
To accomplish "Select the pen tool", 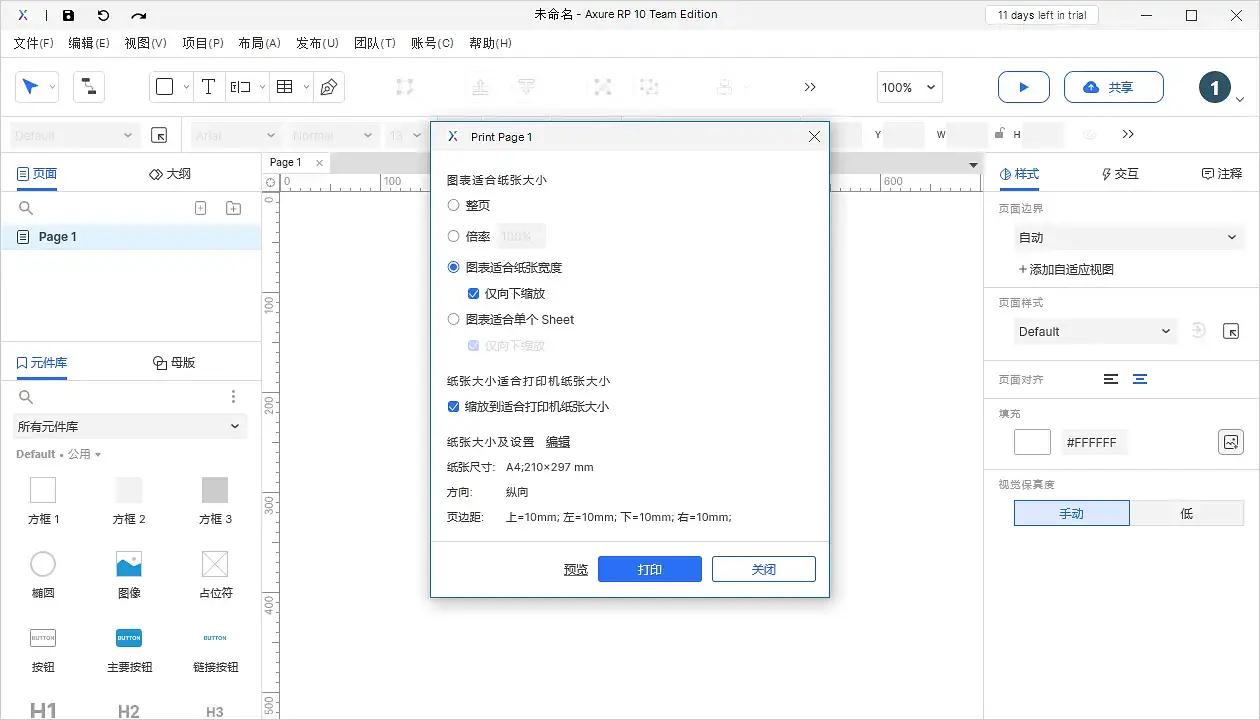I will click(x=327, y=87).
